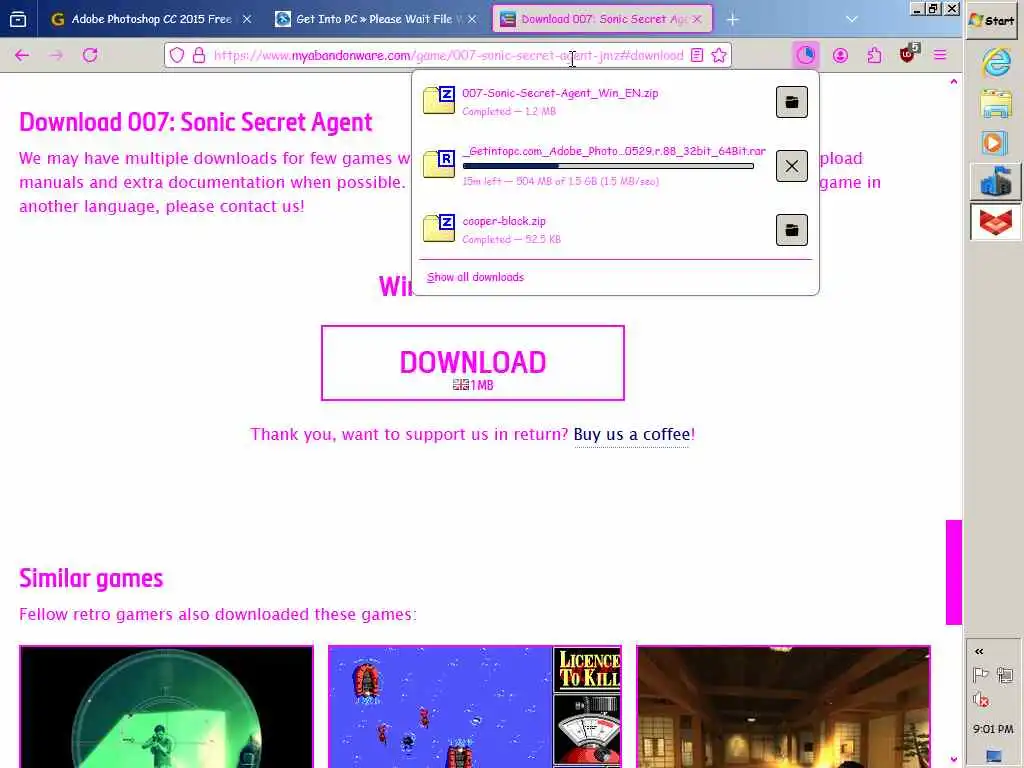Viewport: 1024px width, 768px height.
Task: Cancel the Adobe Photoshop rar download
Action: pos(792,166)
